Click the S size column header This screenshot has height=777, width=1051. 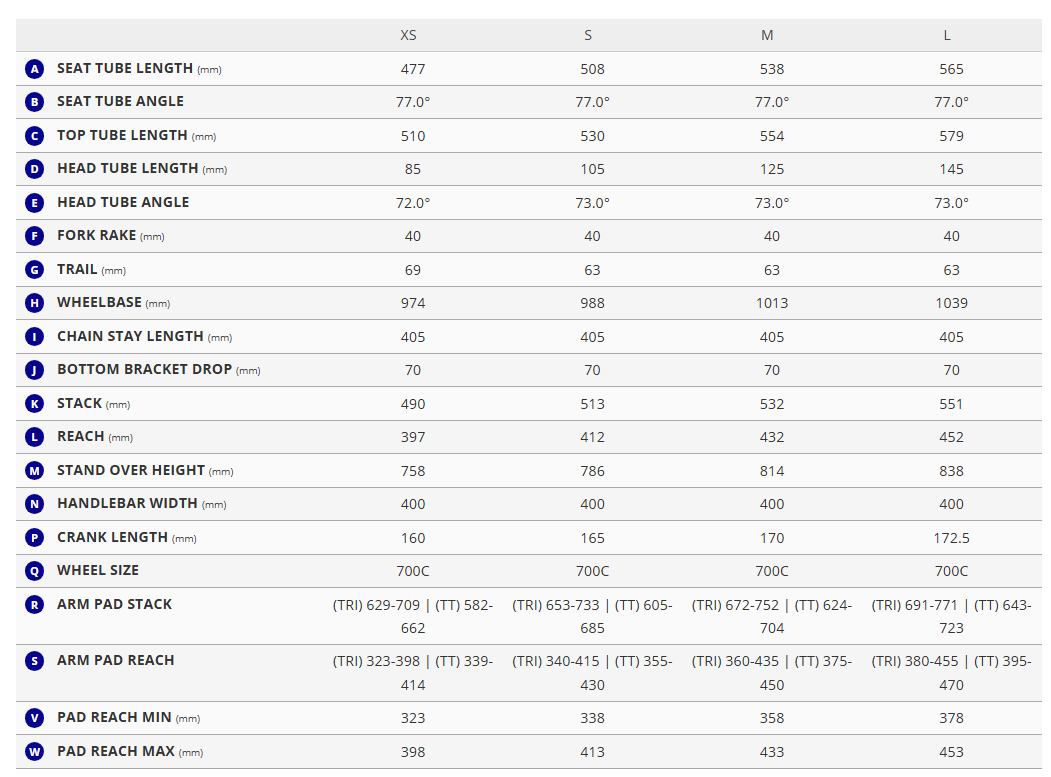coord(588,35)
